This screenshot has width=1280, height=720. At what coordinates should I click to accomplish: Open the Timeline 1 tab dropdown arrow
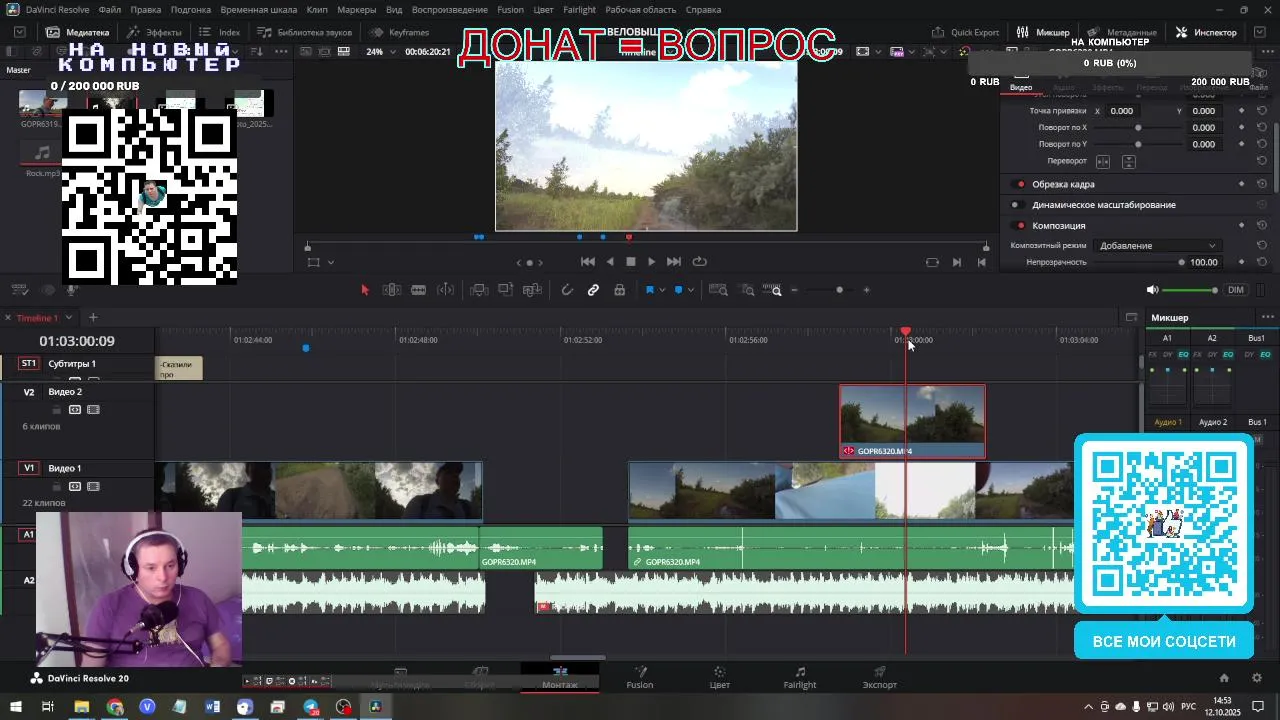tap(69, 318)
